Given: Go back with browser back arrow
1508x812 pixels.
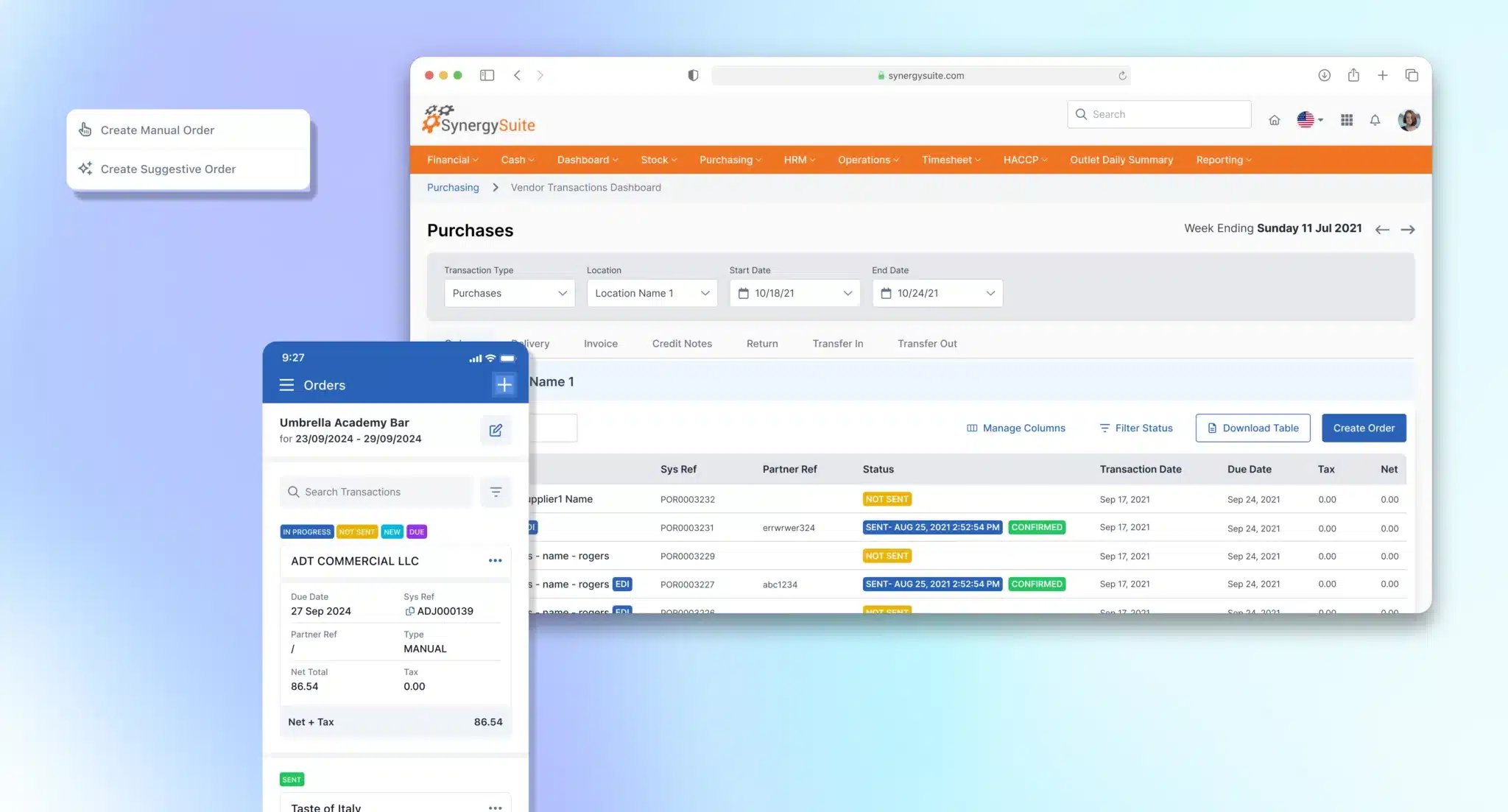Looking at the screenshot, I should (517, 75).
